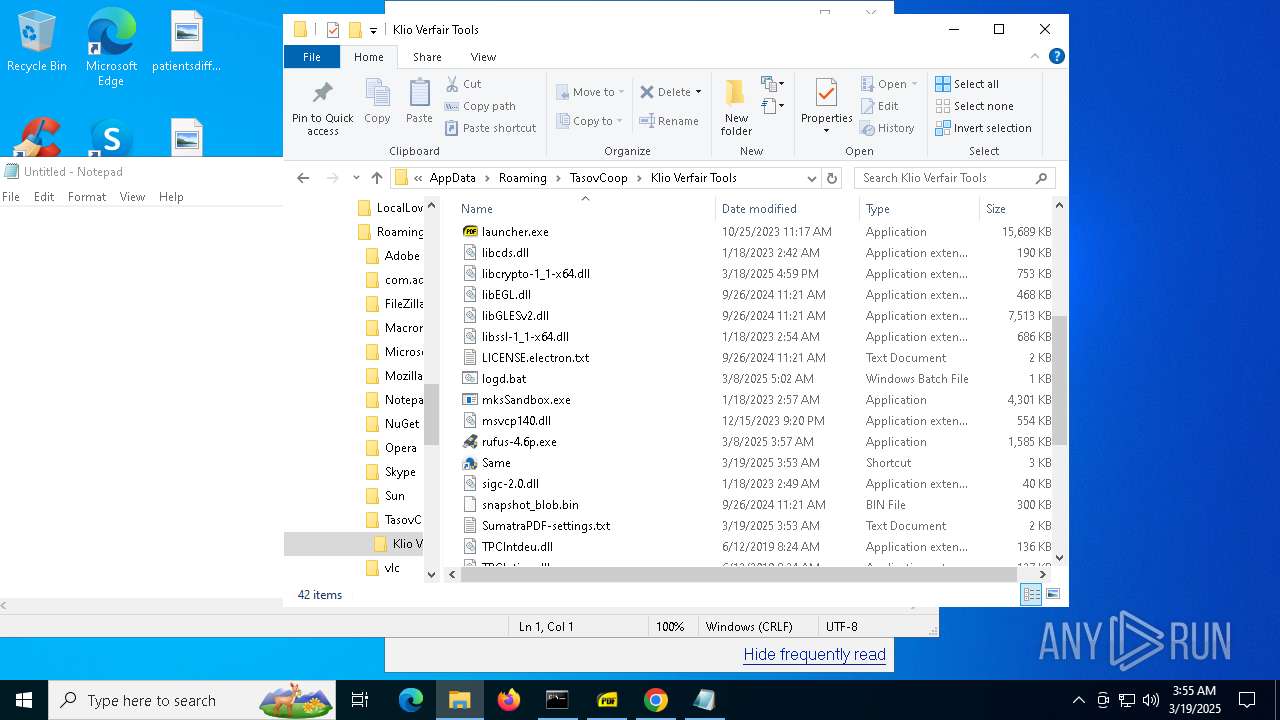Image resolution: width=1280 pixels, height=720 pixels.
Task: Select the Same shortcut file
Action: 496,463
